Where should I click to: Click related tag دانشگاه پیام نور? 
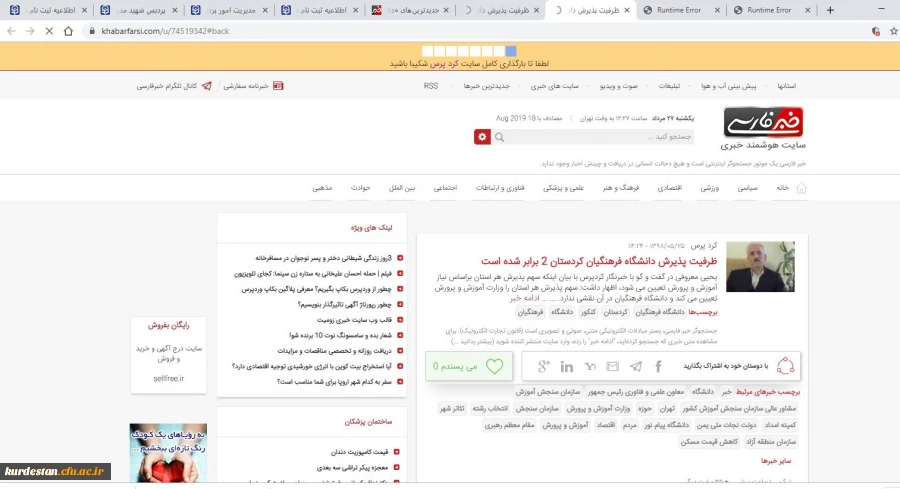click(666, 425)
